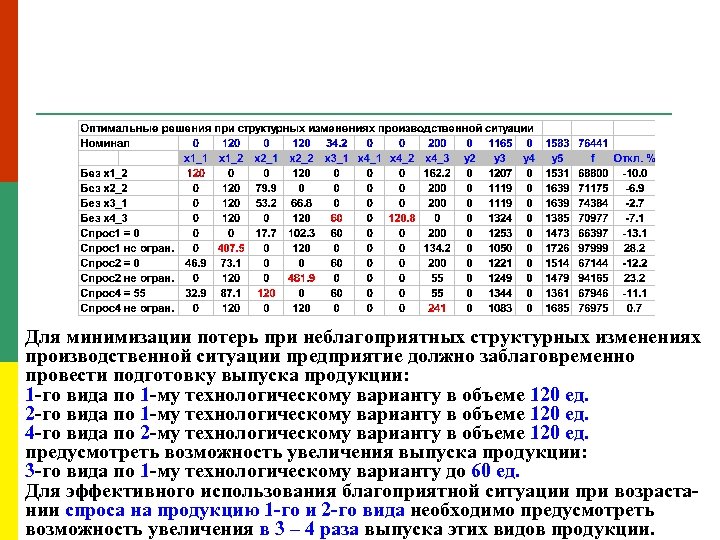This screenshot has width=720, height=540.
Task: Click the red cell value 407.5
Action: tap(231, 248)
